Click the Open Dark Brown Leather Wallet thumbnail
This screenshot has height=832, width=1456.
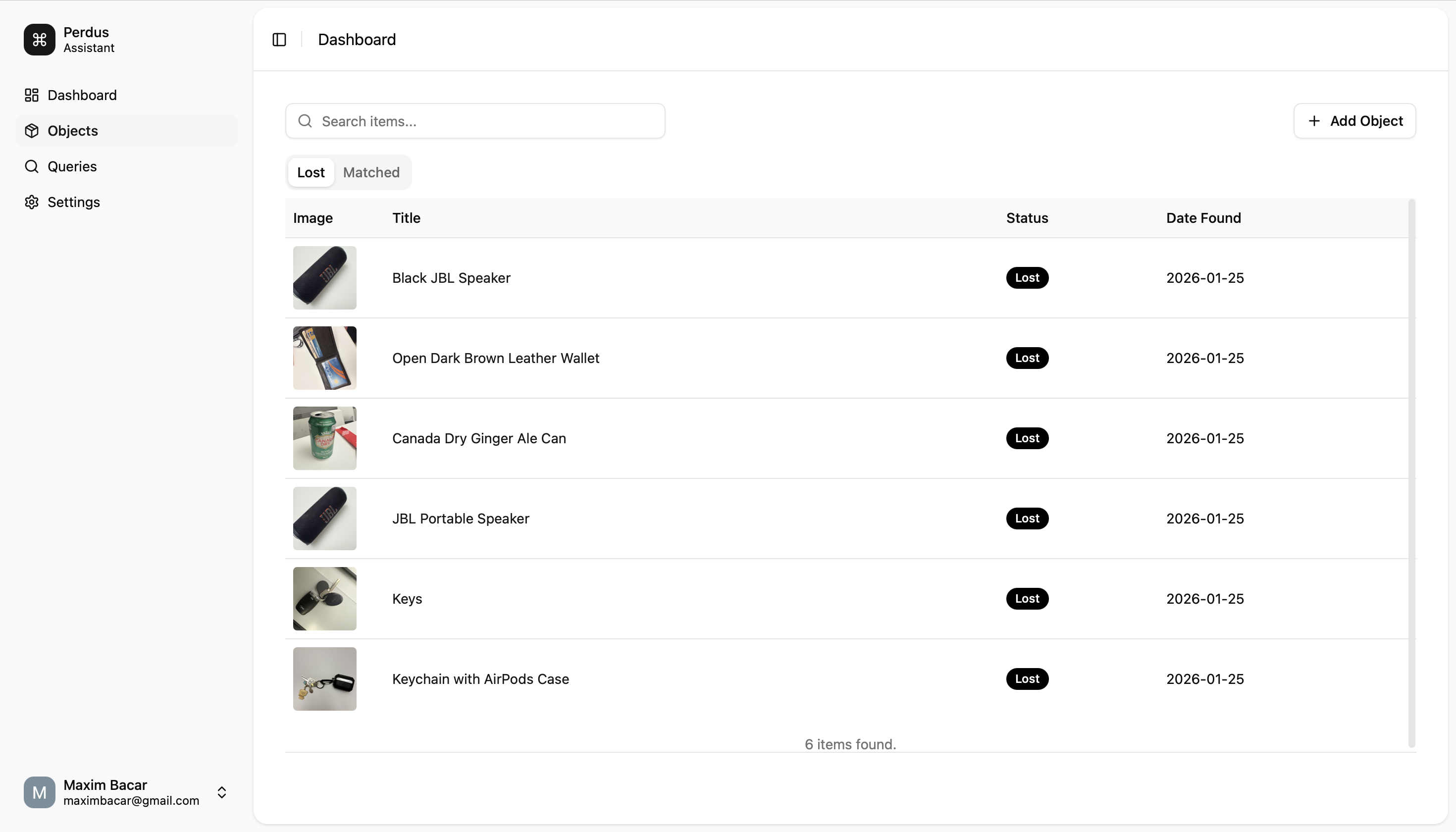[x=324, y=358]
